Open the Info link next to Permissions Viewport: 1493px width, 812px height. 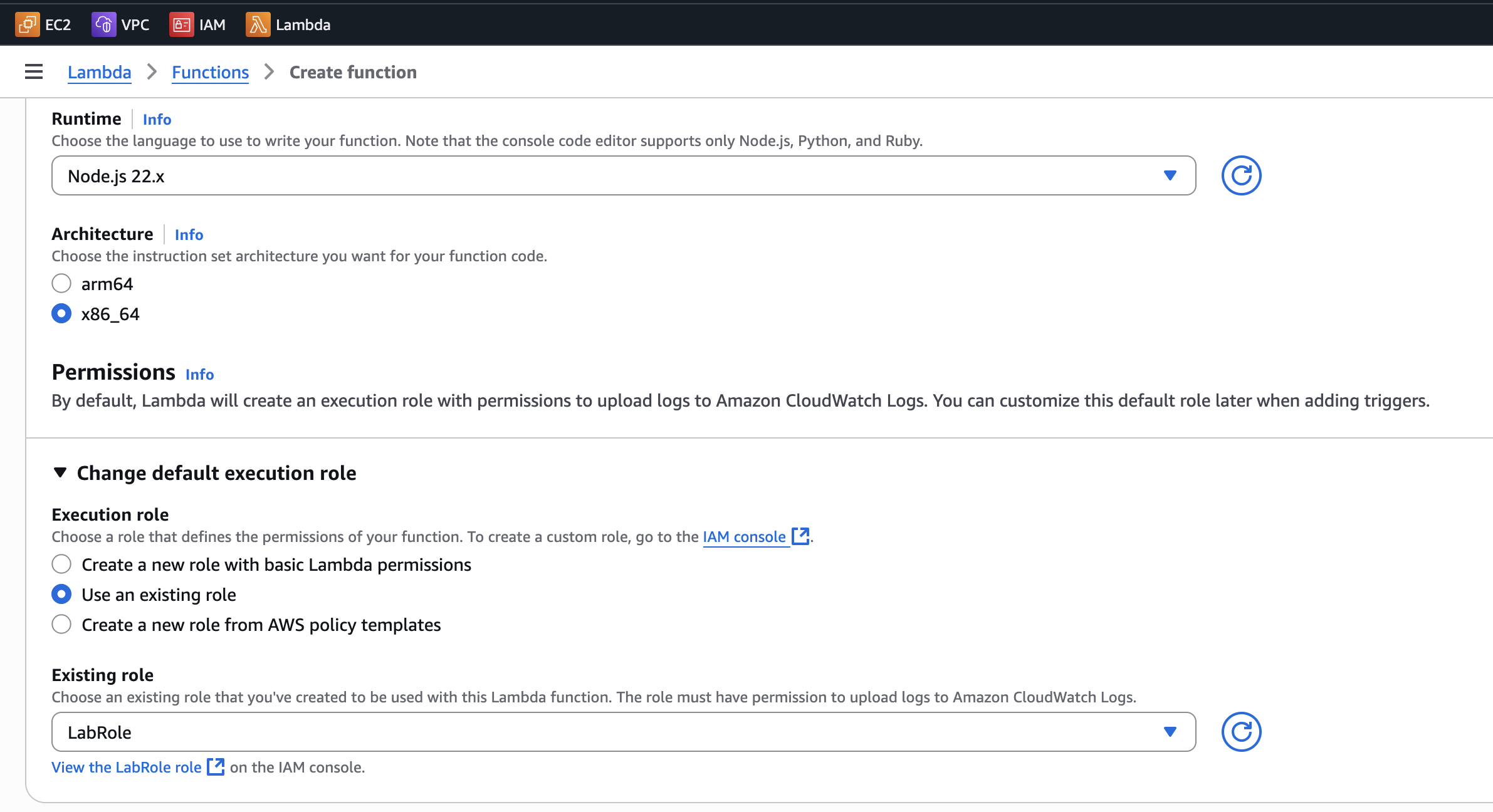[x=199, y=374]
